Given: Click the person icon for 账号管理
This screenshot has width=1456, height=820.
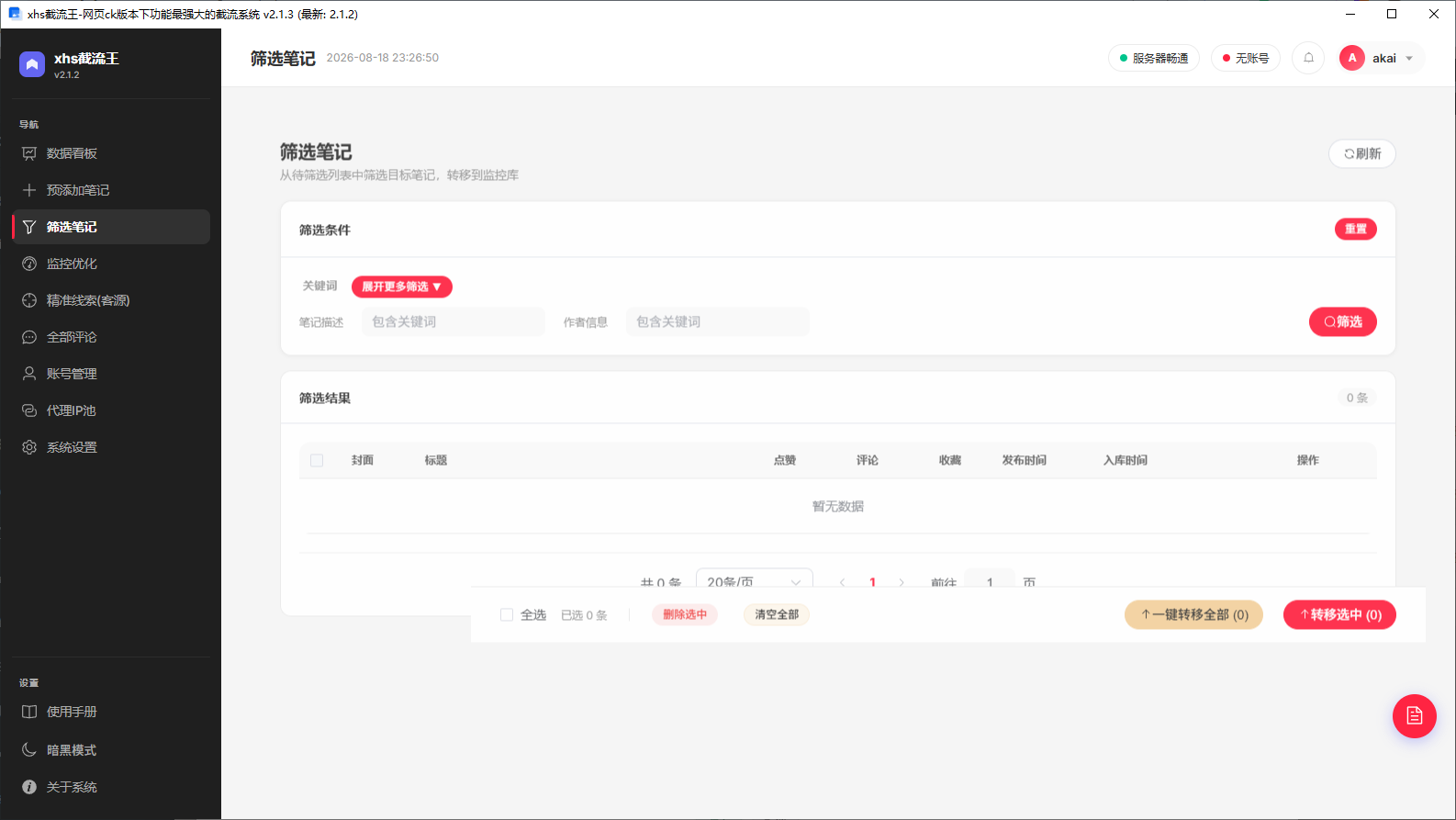Looking at the screenshot, I should coord(29,374).
